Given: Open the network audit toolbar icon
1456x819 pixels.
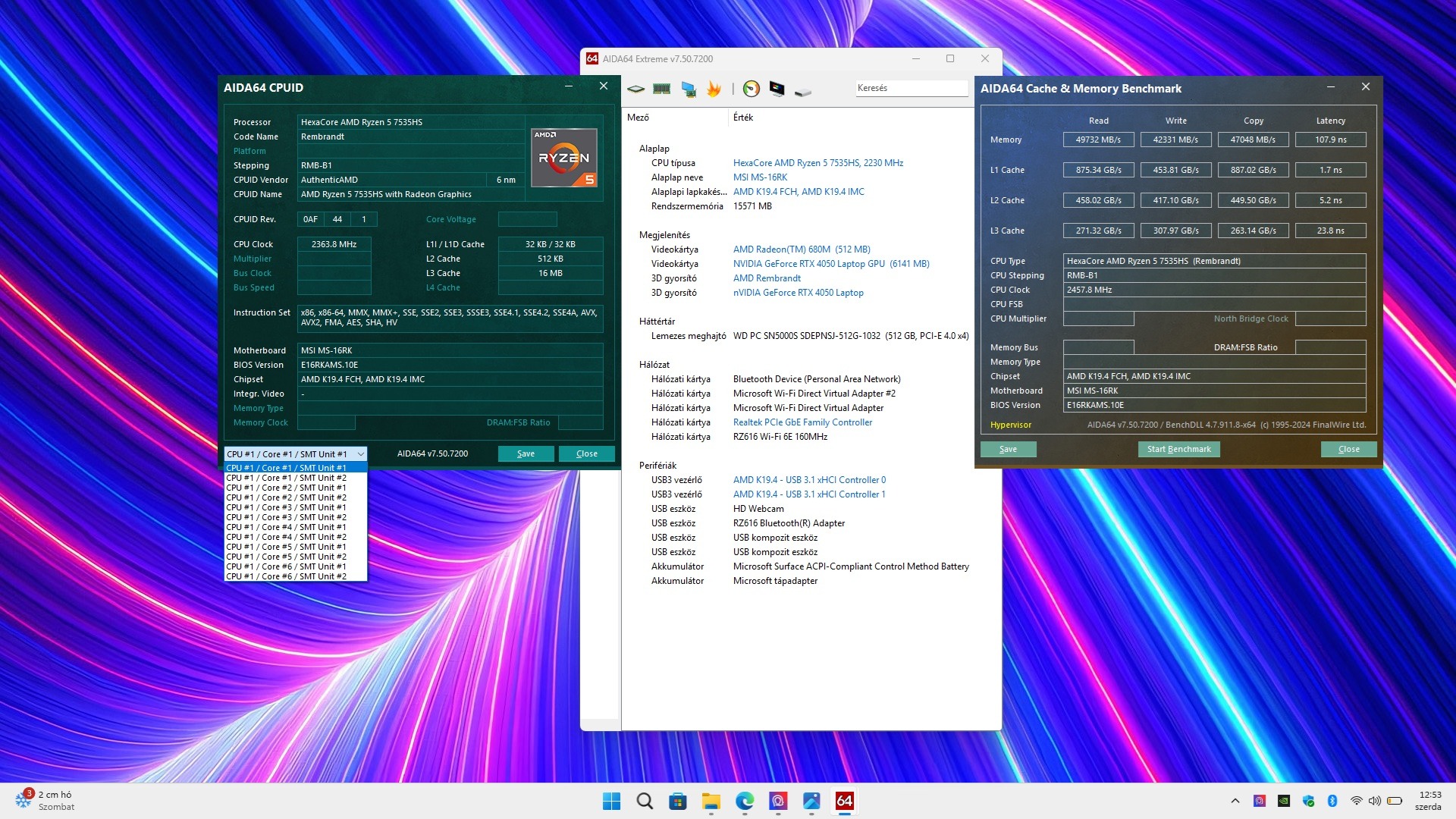Looking at the screenshot, I should click(x=689, y=89).
